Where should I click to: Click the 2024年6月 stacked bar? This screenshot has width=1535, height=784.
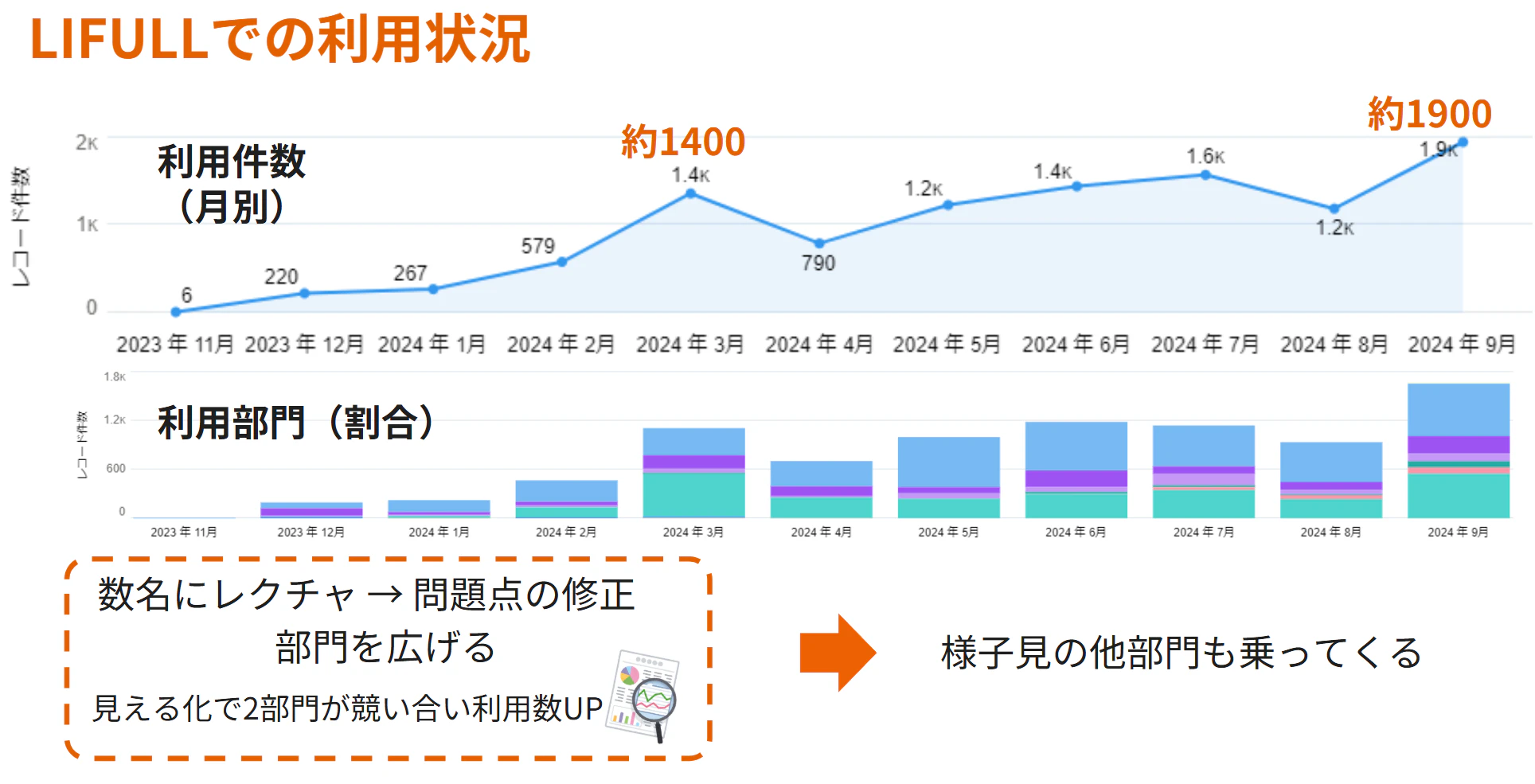coord(1076,470)
